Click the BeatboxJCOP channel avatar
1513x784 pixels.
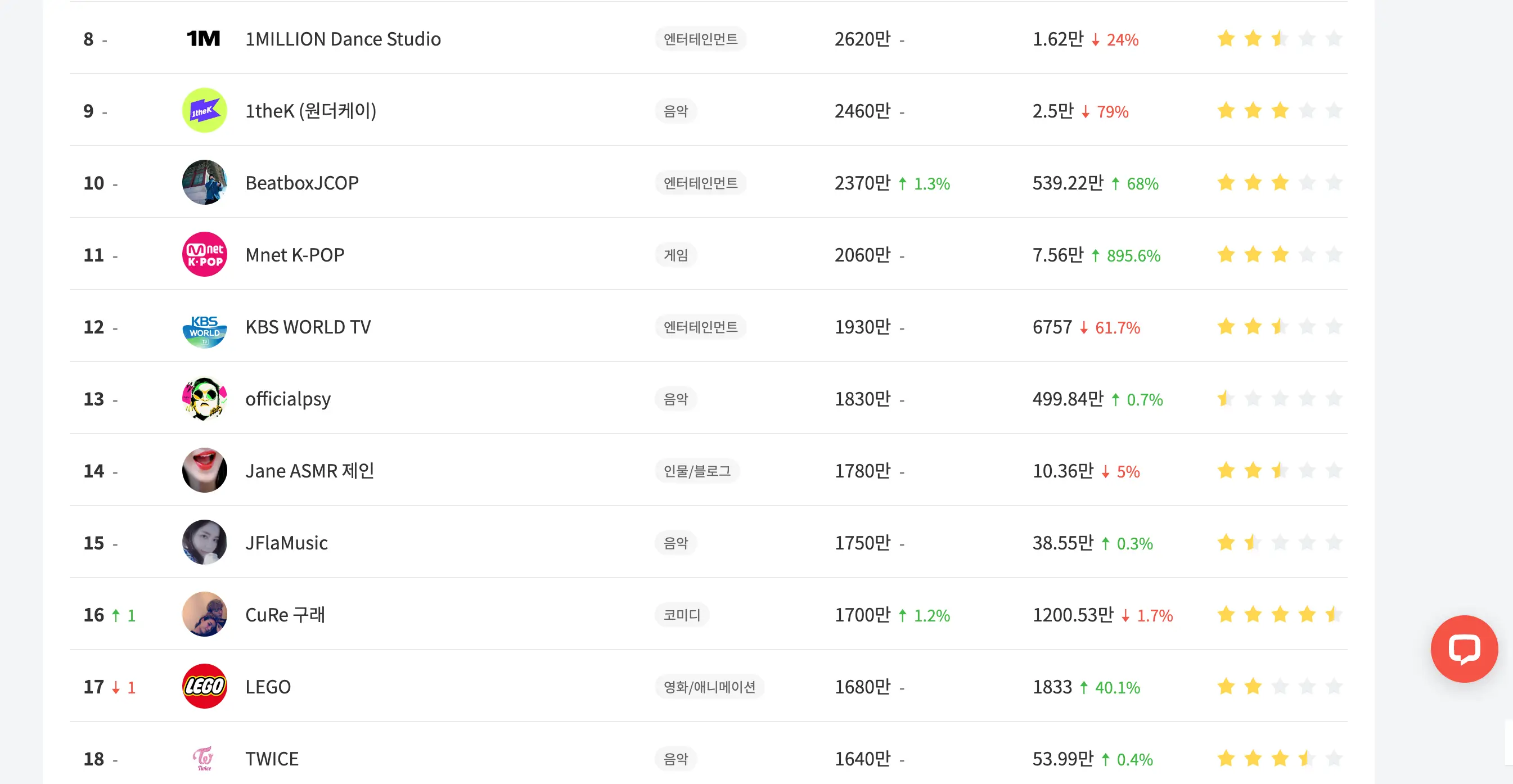pos(204,183)
